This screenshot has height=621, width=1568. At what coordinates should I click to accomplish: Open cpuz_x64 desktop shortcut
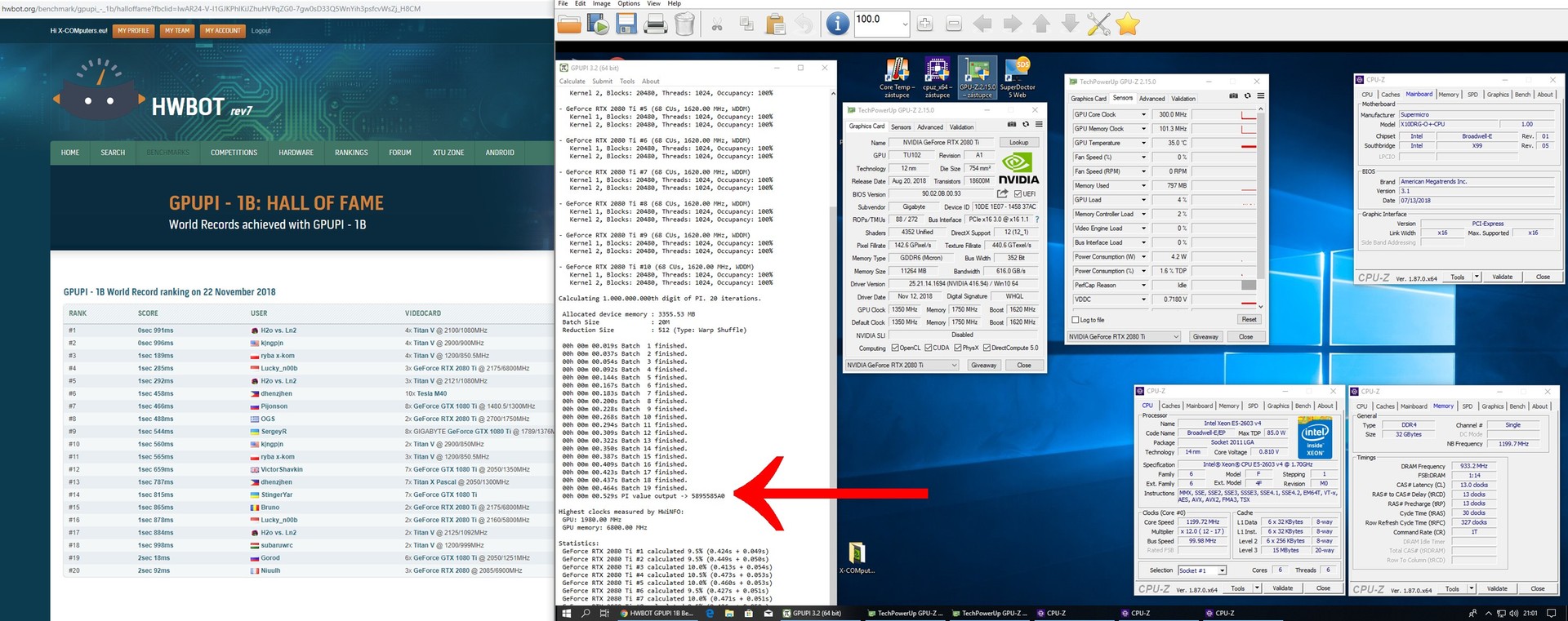(937, 78)
